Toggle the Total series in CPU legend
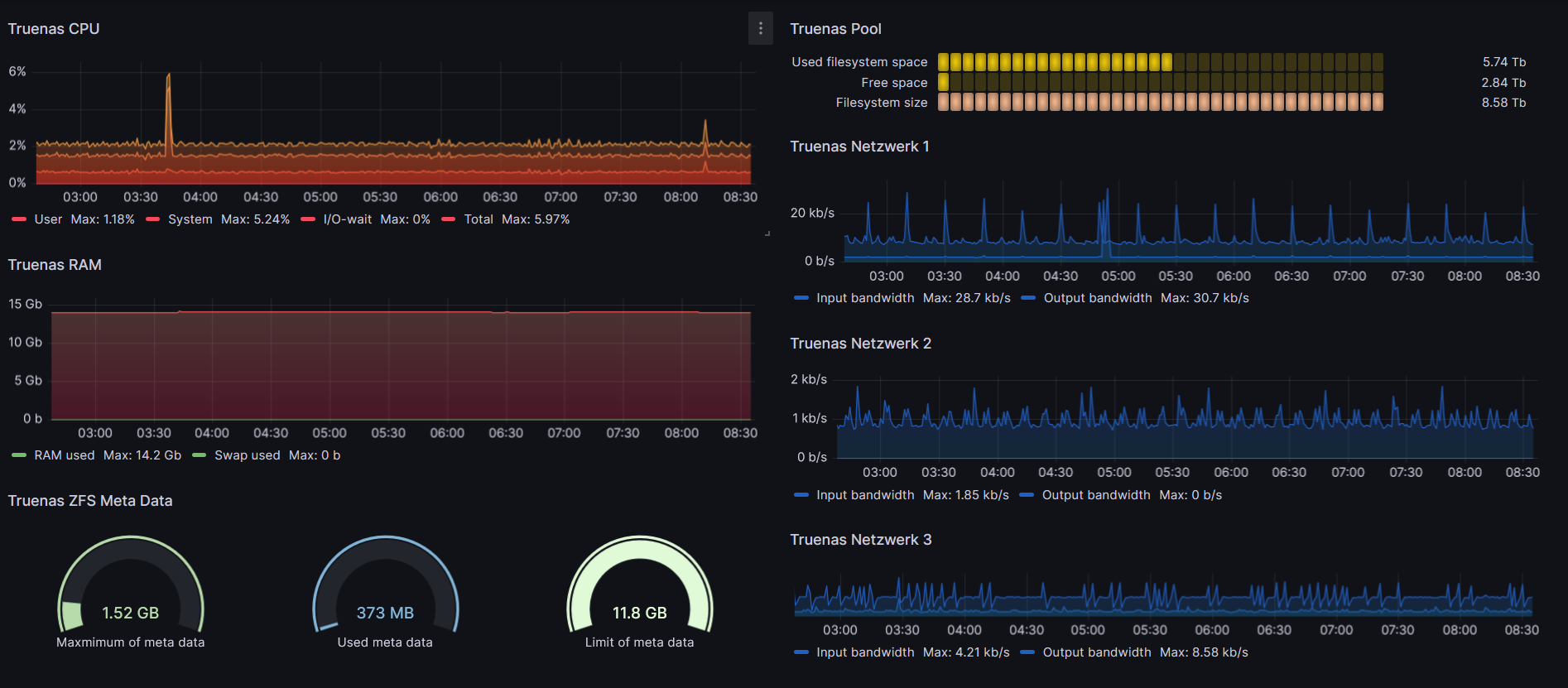Image resolution: width=1568 pixels, height=688 pixels. pos(479,219)
